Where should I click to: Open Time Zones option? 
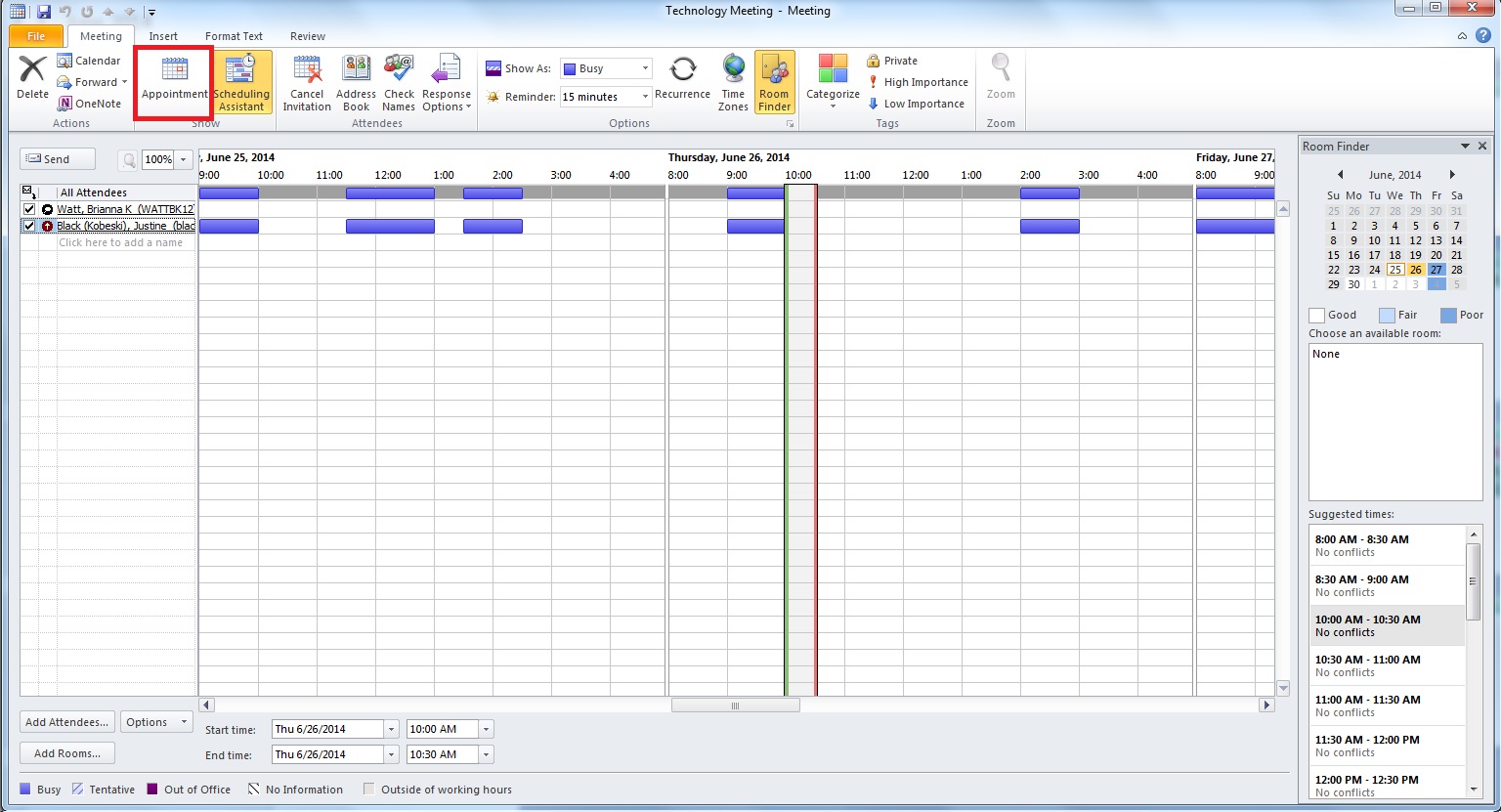(x=733, y=83)
